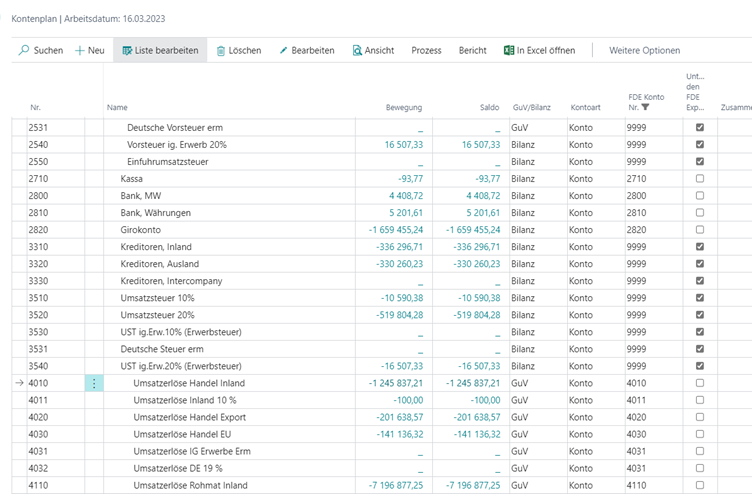Open the Bericht menu

473,50
